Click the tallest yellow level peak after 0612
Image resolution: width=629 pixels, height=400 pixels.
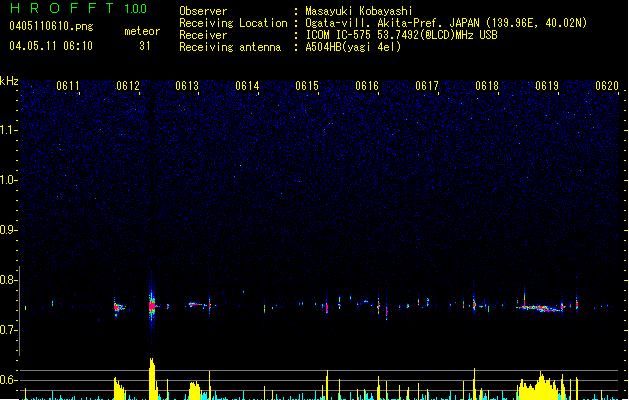[x=152, y=379]
